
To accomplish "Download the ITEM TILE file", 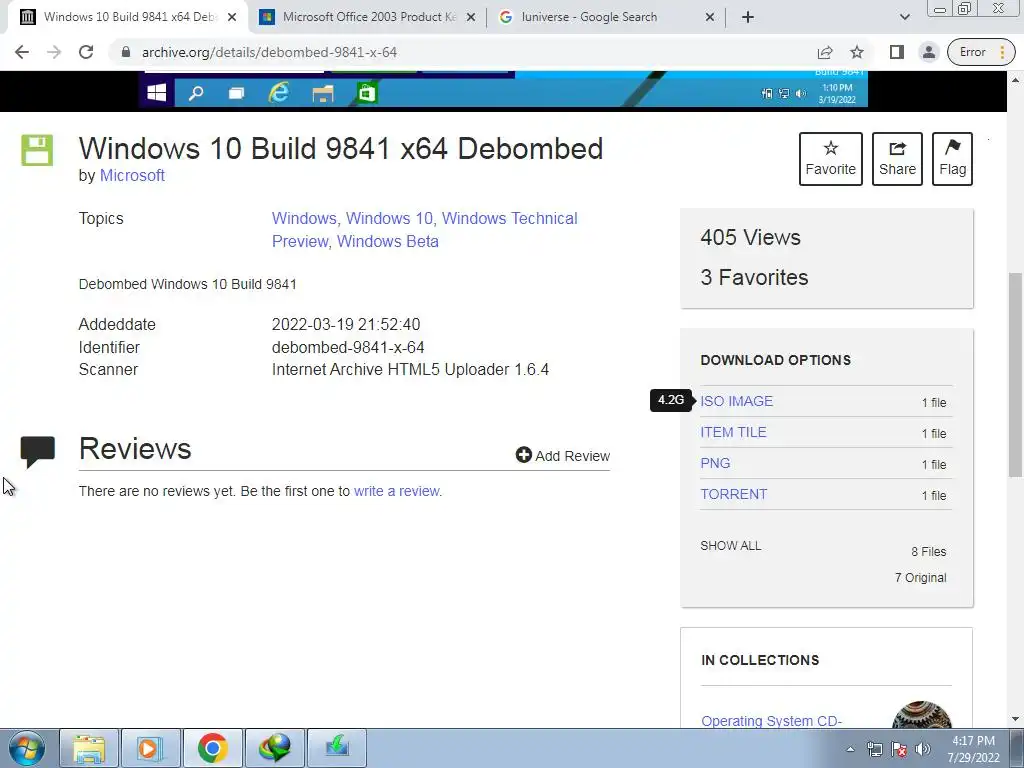I will click(x=733, y=432).
